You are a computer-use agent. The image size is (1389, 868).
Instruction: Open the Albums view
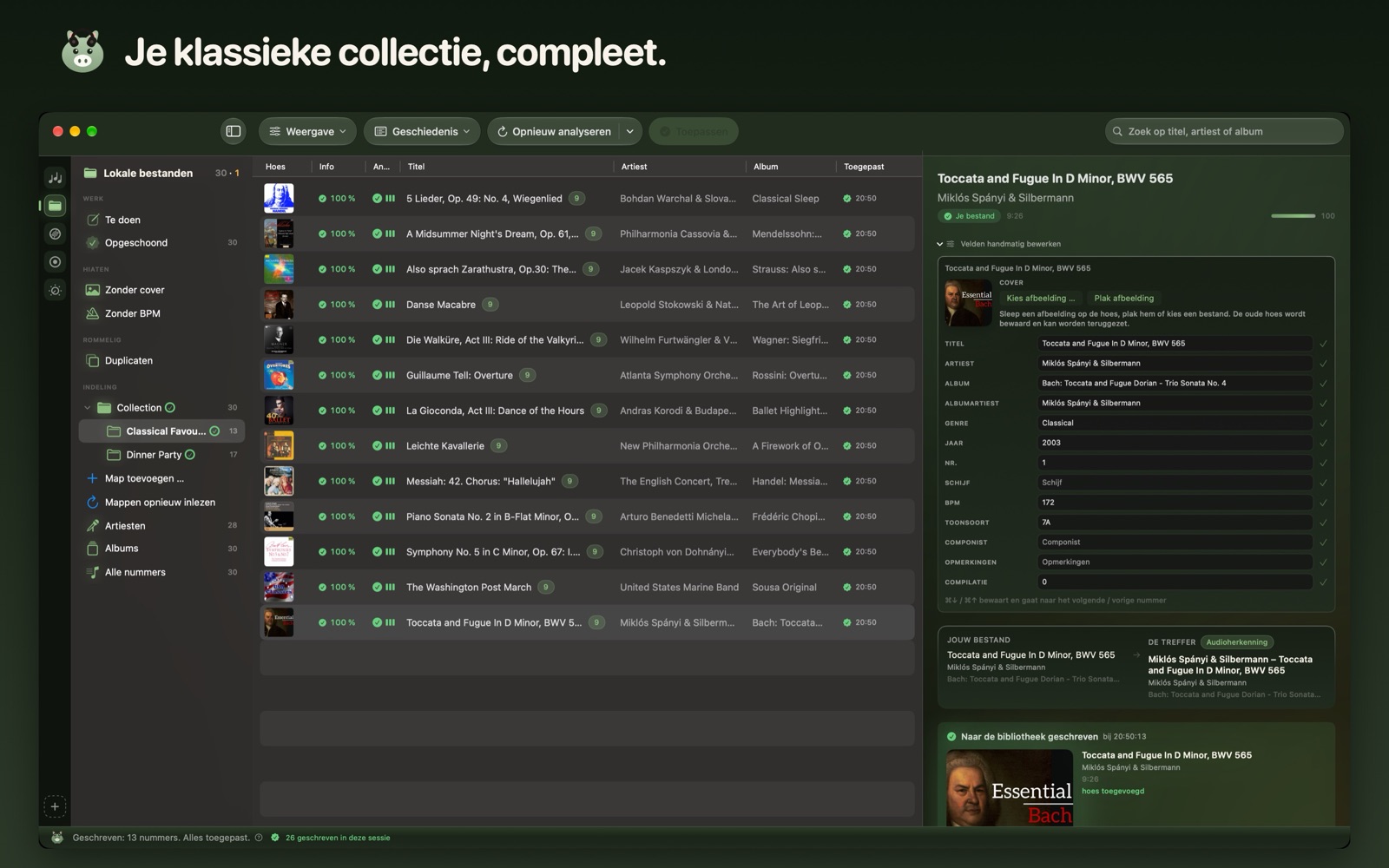(161, 549)
